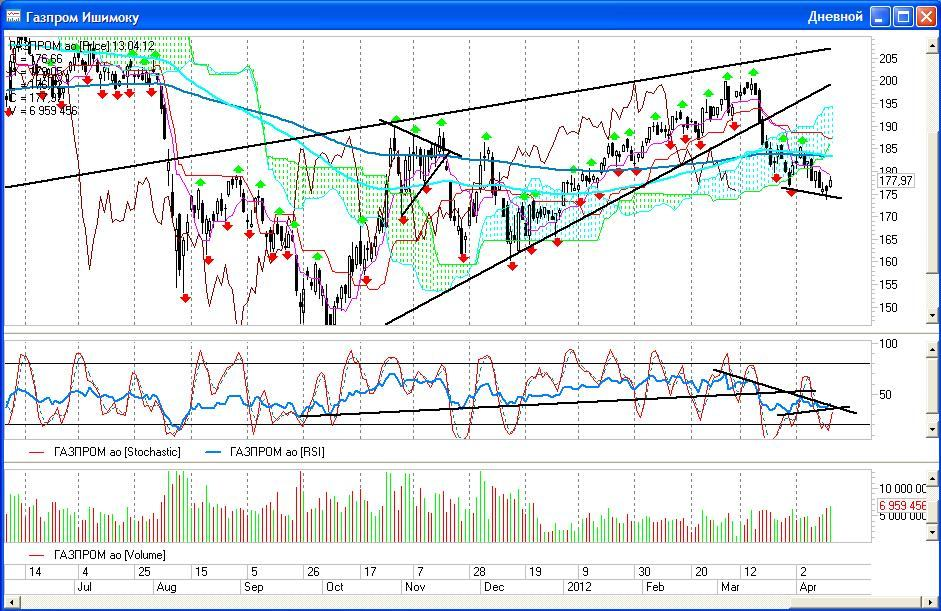
Task: Click the 2012 year label
Action: point(579,586)
